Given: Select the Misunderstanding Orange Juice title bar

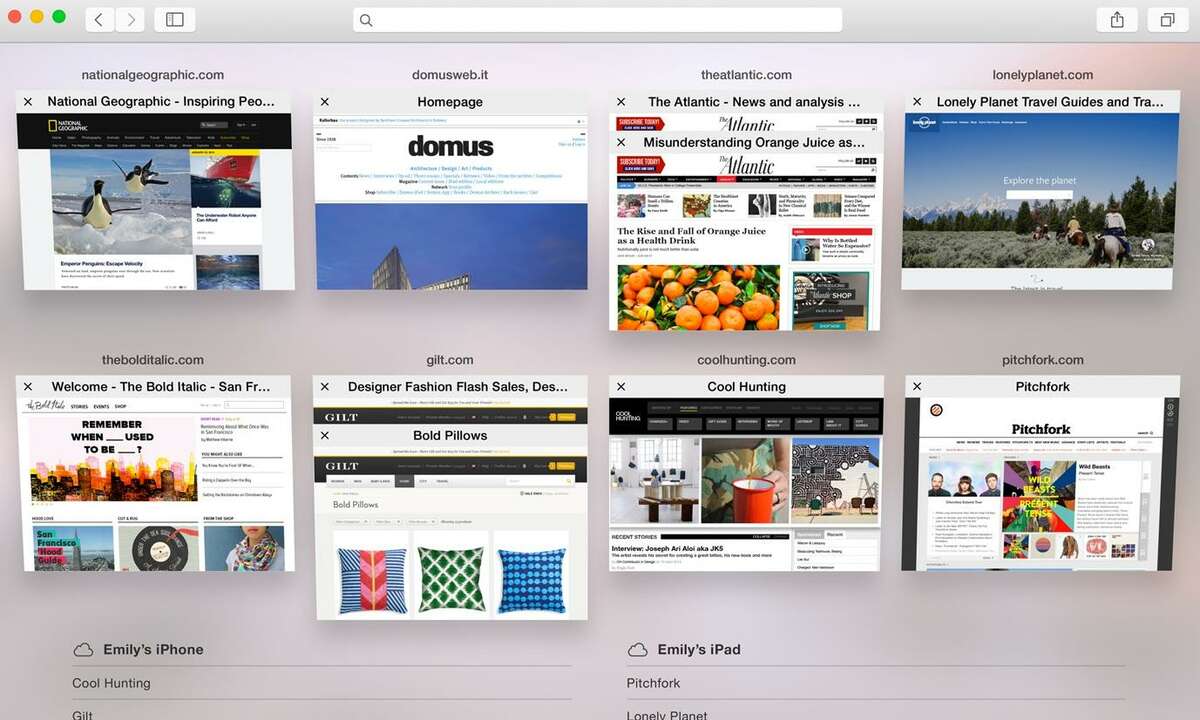Looking at the screenshot, I should pyautogui.click(x=746, y=143).
